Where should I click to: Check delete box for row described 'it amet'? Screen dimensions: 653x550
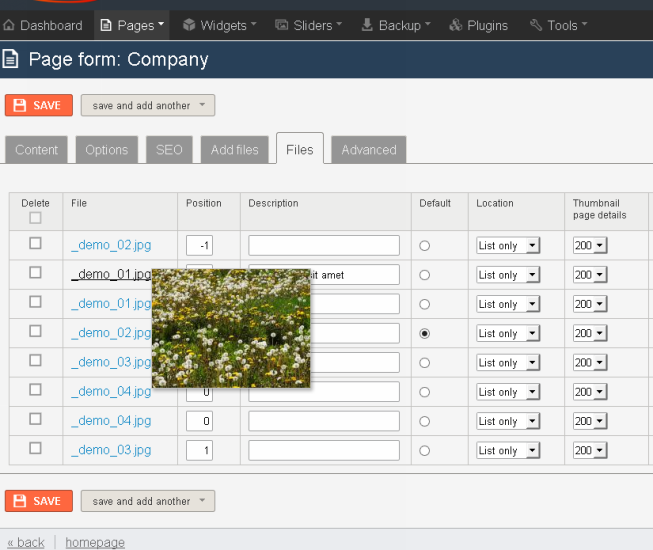coord(35,273)
